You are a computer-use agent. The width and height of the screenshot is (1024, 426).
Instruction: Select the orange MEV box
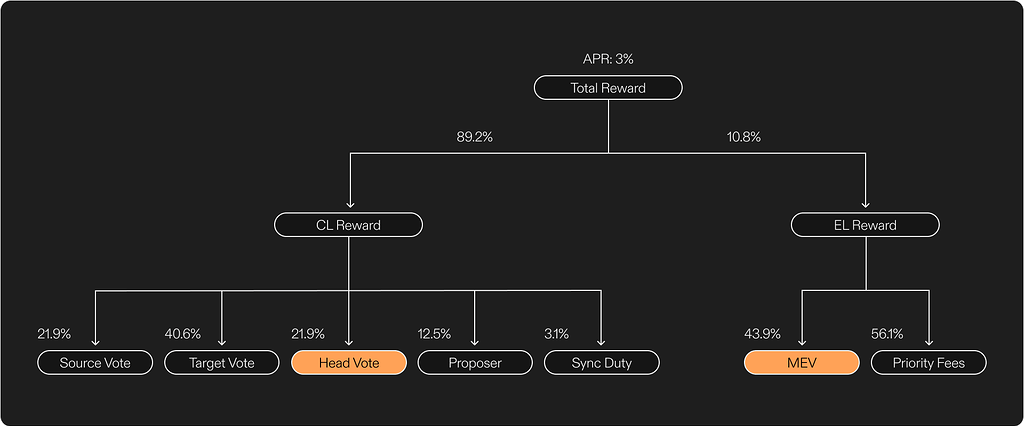pyautogui.click(x=801, y=363)
